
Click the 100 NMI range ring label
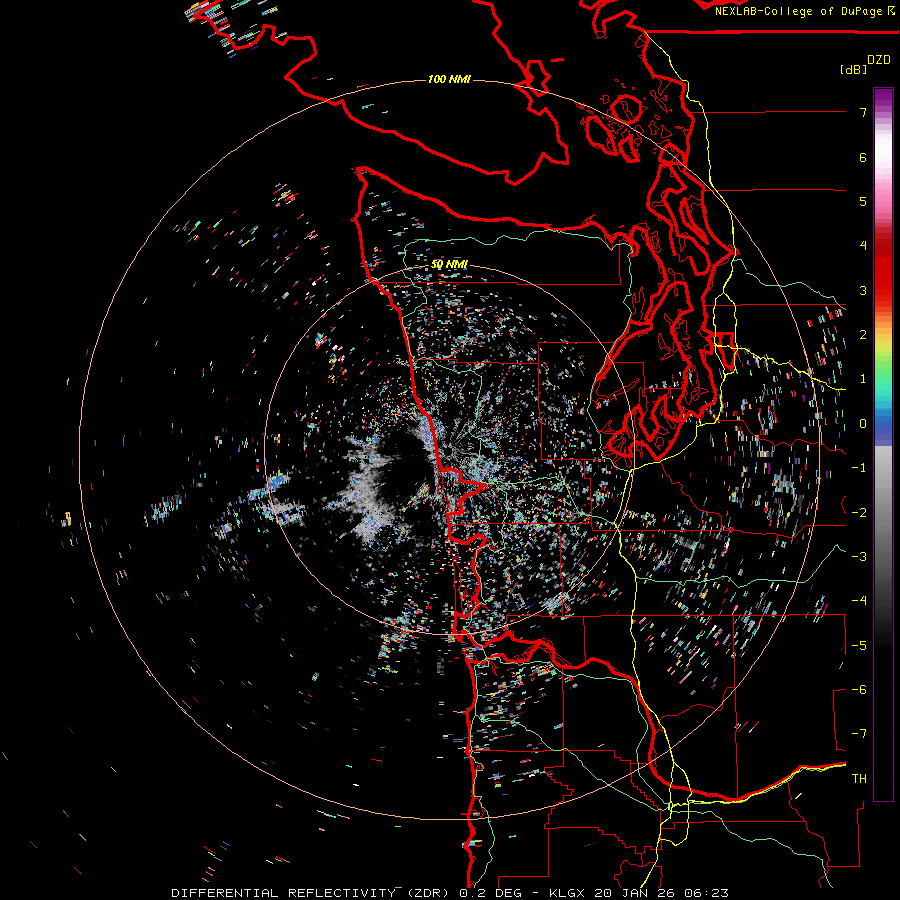[x=449, y=79]
